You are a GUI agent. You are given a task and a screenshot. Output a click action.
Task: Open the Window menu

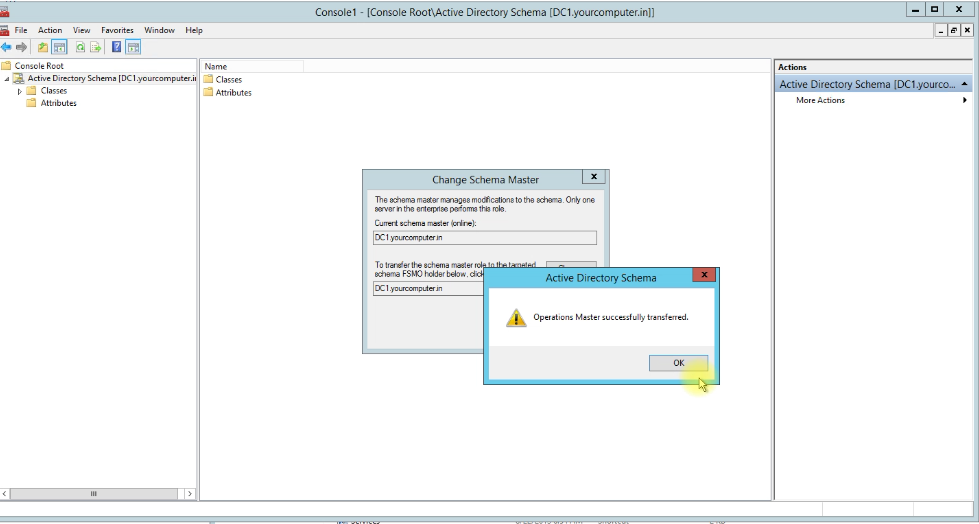point(159,30)
